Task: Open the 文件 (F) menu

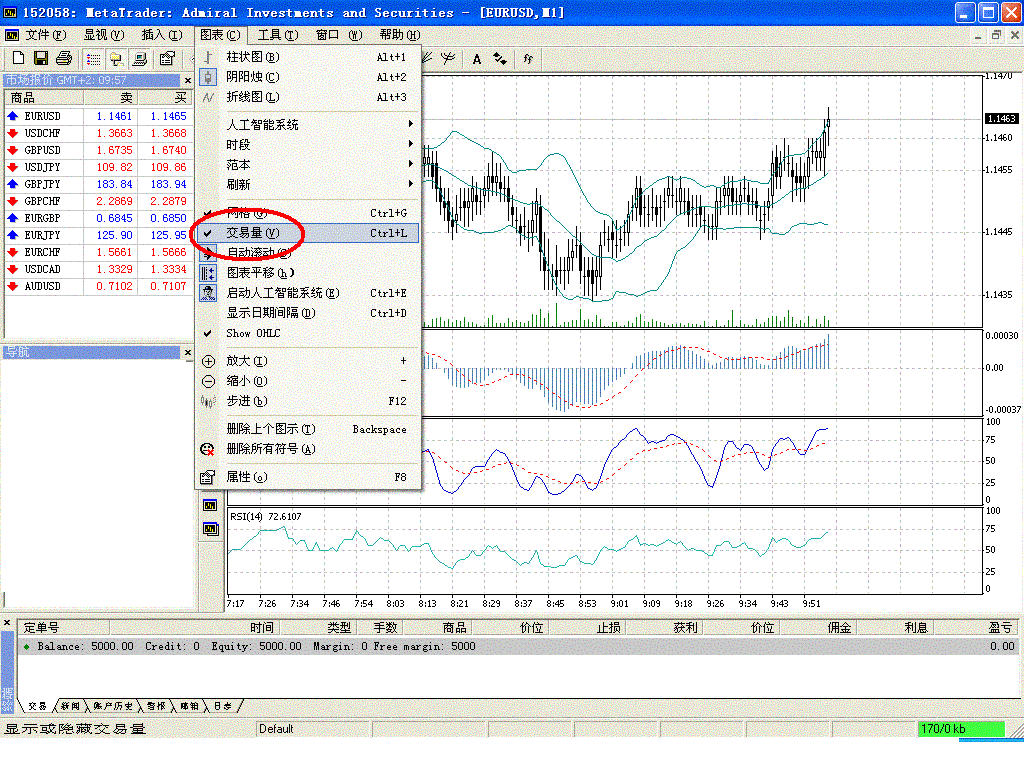Action: (46, 35)
